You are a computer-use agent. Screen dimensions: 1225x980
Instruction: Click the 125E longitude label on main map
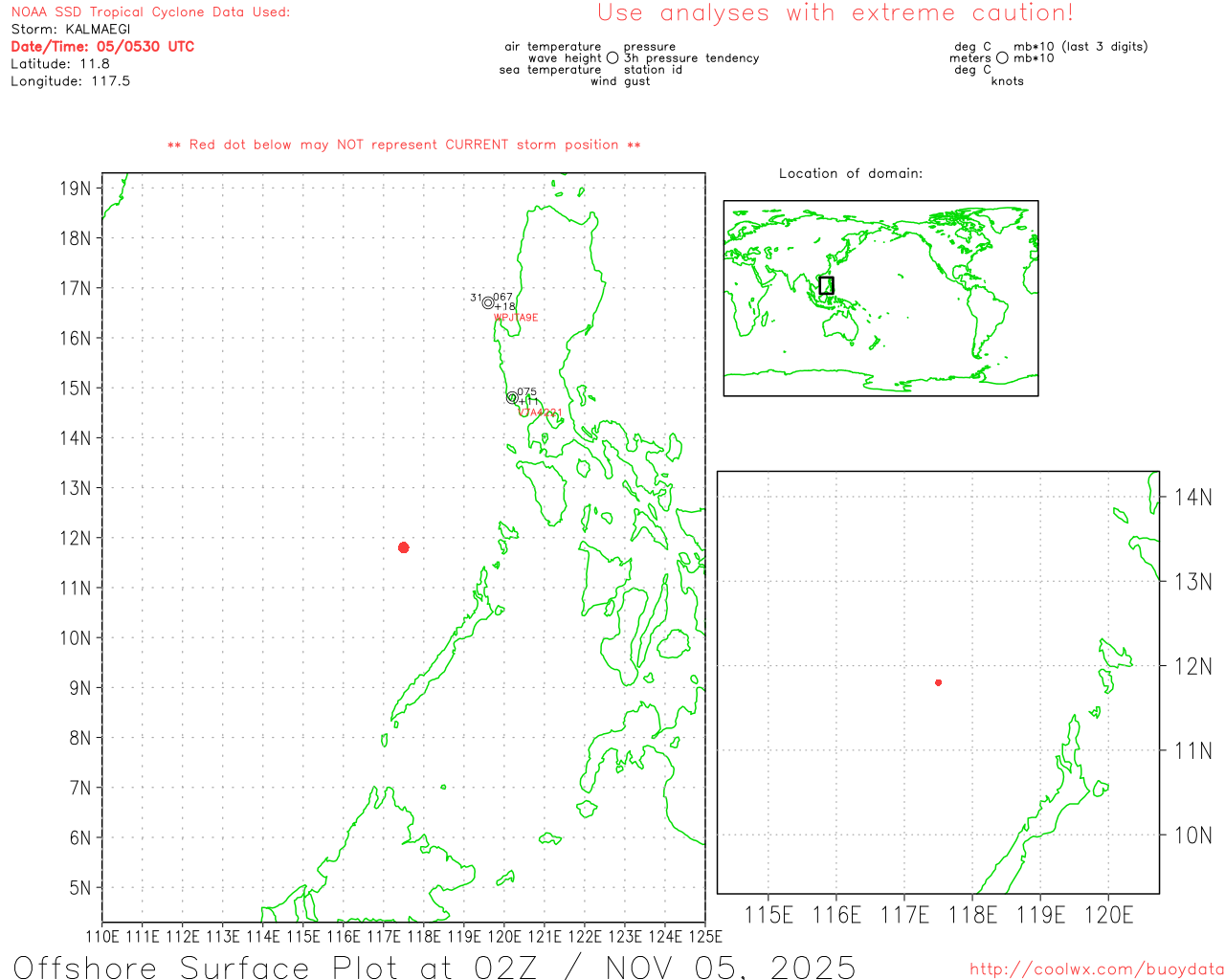point(705,937)
